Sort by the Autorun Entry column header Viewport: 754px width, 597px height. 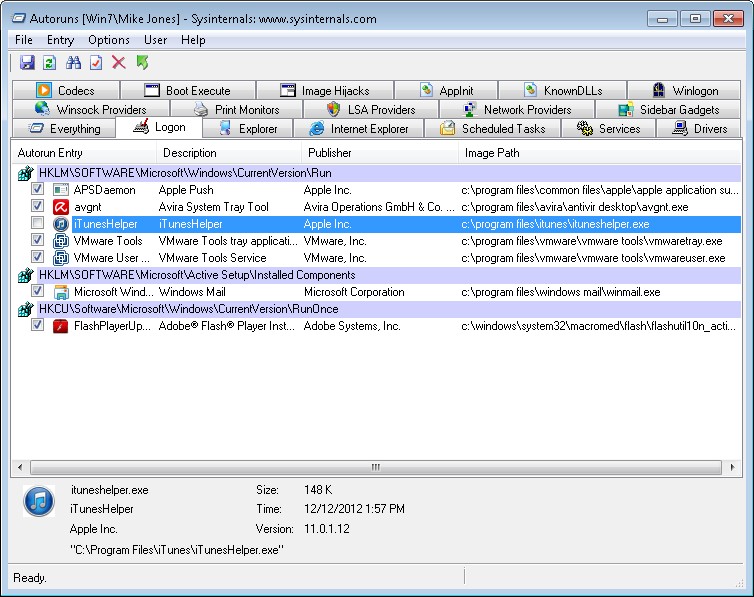(x=84, y=153)
